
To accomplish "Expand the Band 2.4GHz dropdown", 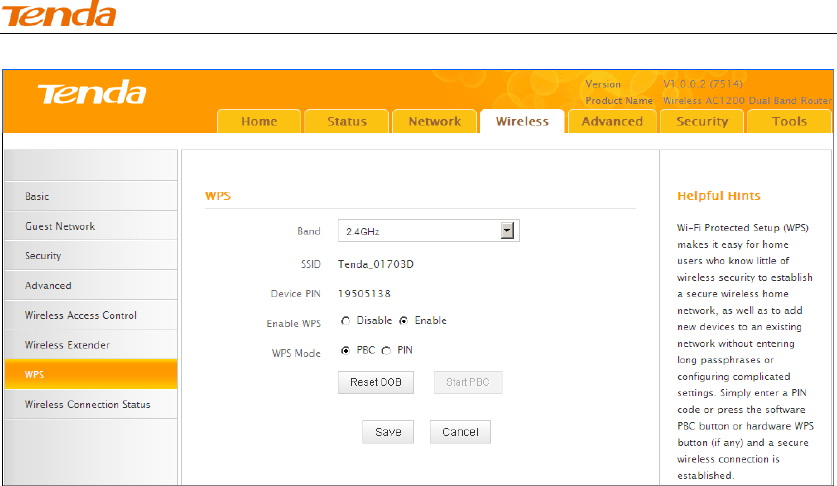I will [429, 231].
